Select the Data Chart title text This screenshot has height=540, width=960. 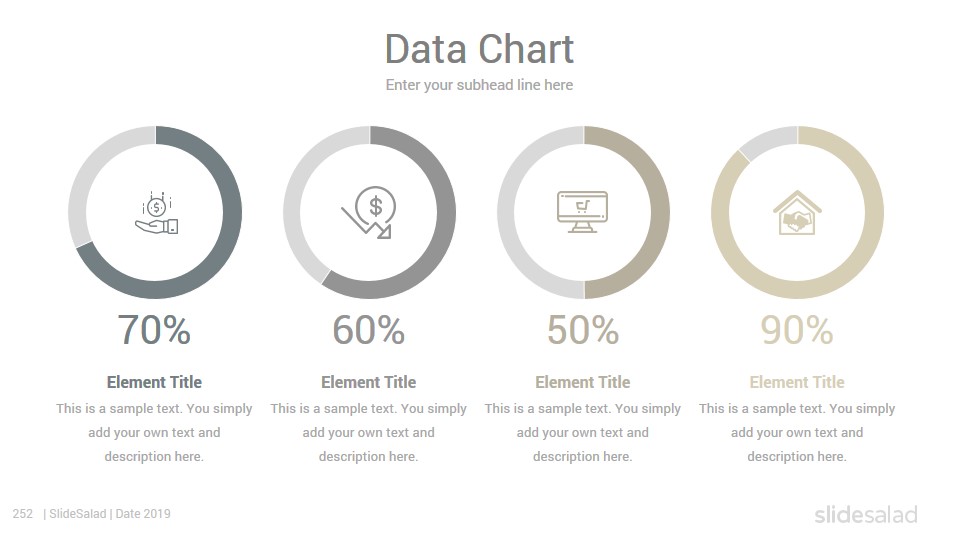pyautogui.click(x=479, y=49)
